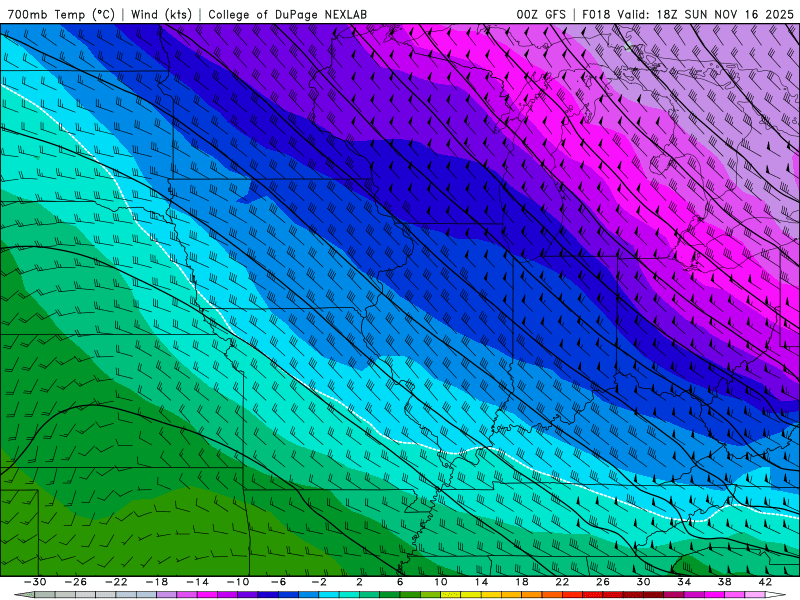Click the 'F018 Valid: 18Z SUN NOV 16 2025' text

click(688, 14)
